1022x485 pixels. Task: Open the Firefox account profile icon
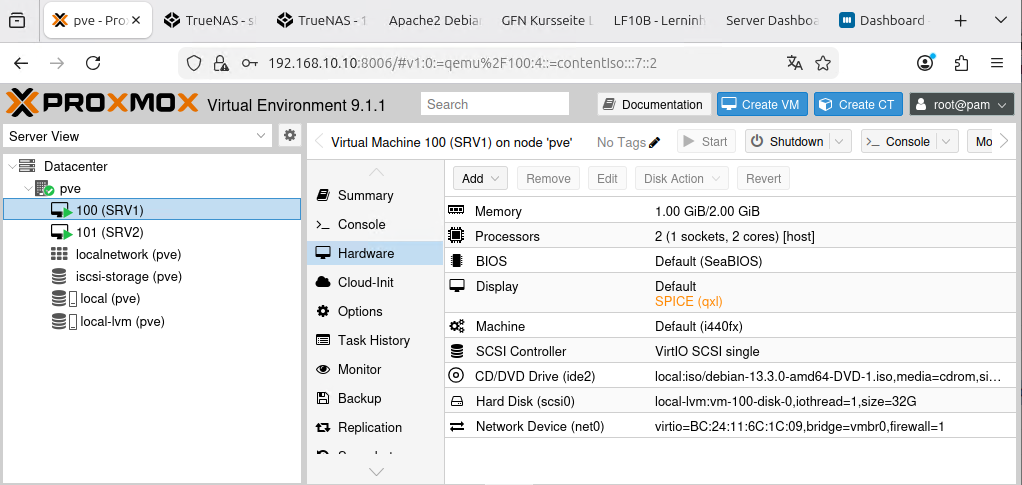click(925, 63)
